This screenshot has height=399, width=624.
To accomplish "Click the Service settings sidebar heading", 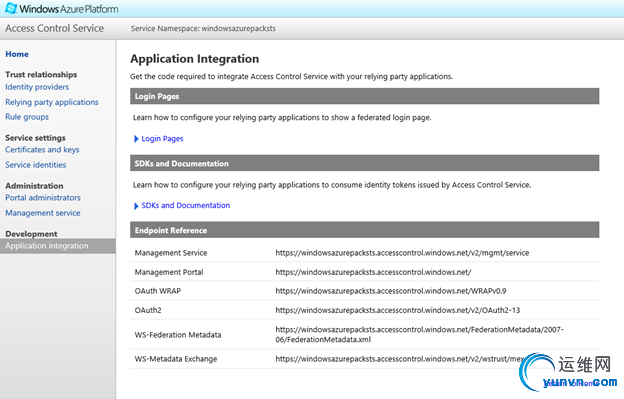I will (35, 138).
